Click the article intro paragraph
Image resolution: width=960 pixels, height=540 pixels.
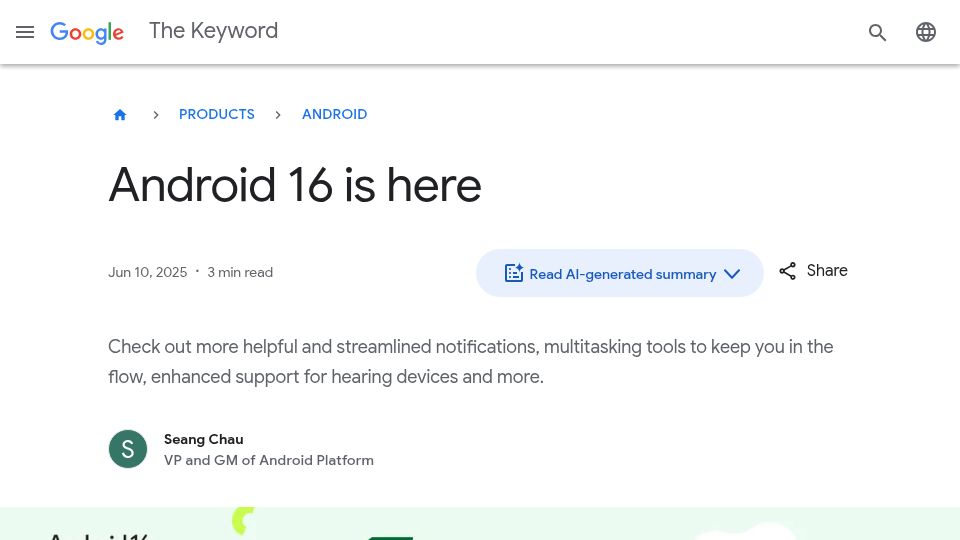tap(471, 361)
